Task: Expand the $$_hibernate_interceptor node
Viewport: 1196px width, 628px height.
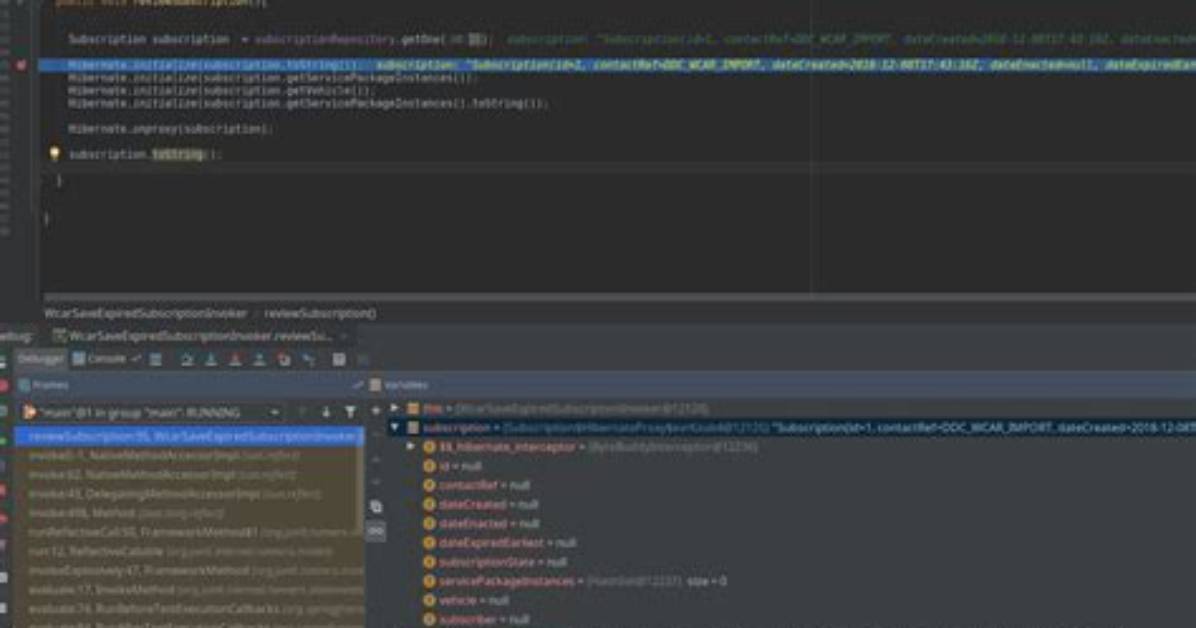Action: 411,447
